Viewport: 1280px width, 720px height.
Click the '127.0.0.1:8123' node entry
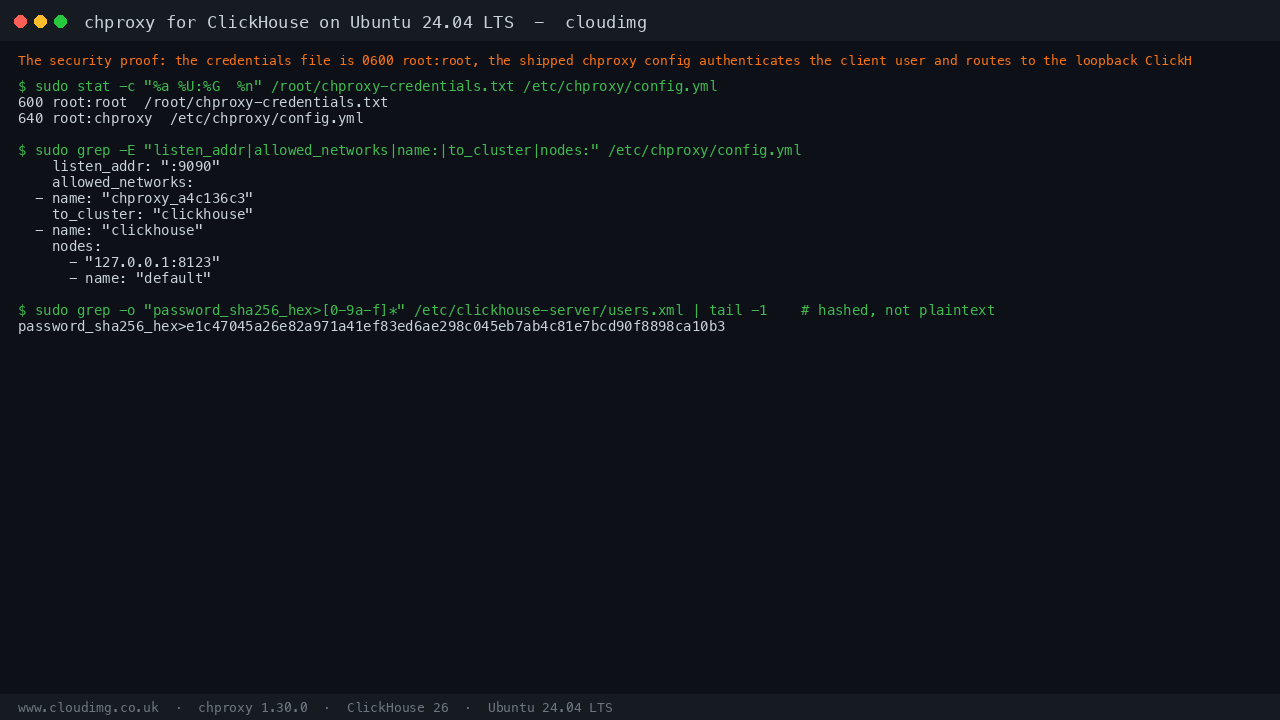click(x=145, y=262)
